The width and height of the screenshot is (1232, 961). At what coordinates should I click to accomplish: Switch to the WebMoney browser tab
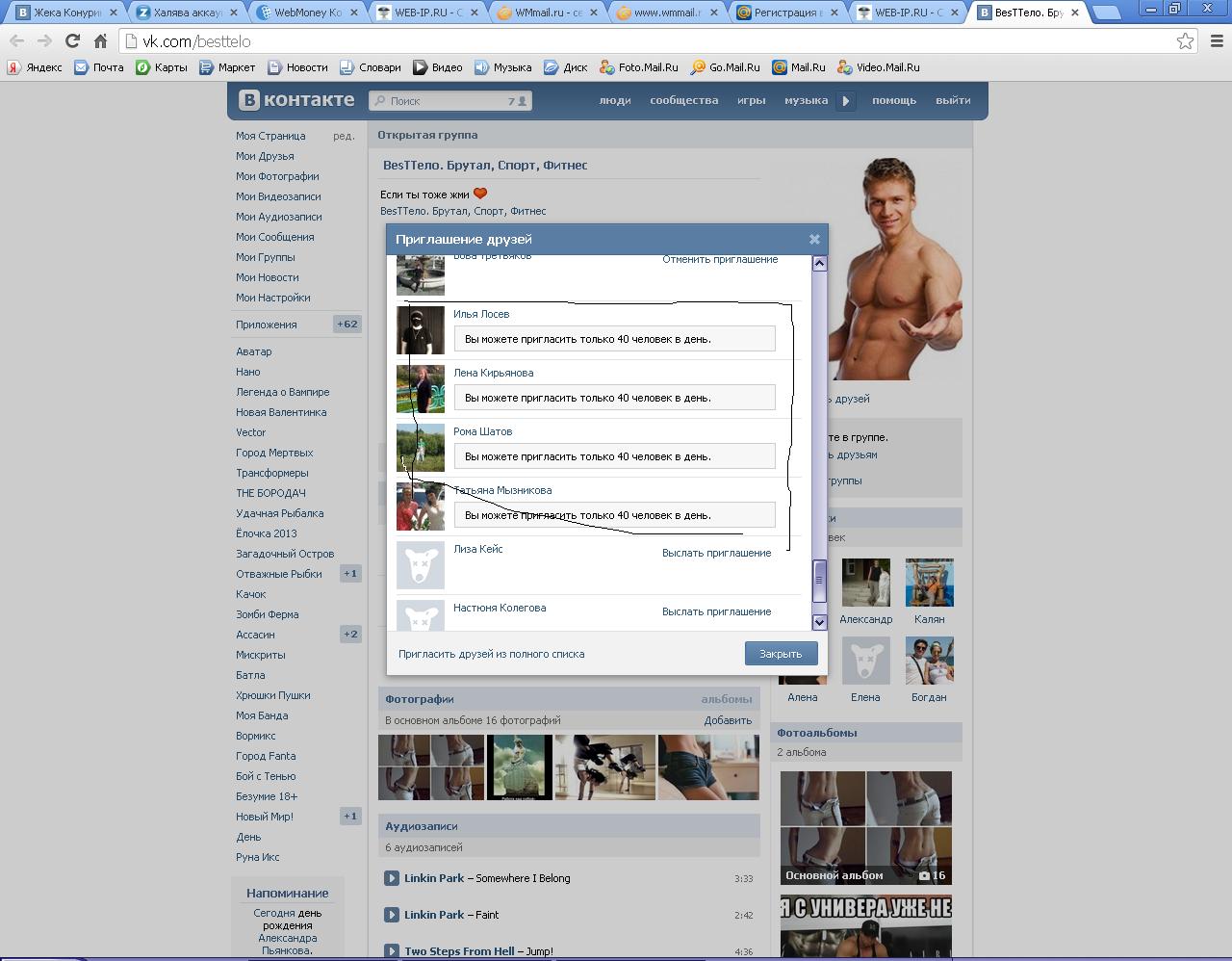308,13
